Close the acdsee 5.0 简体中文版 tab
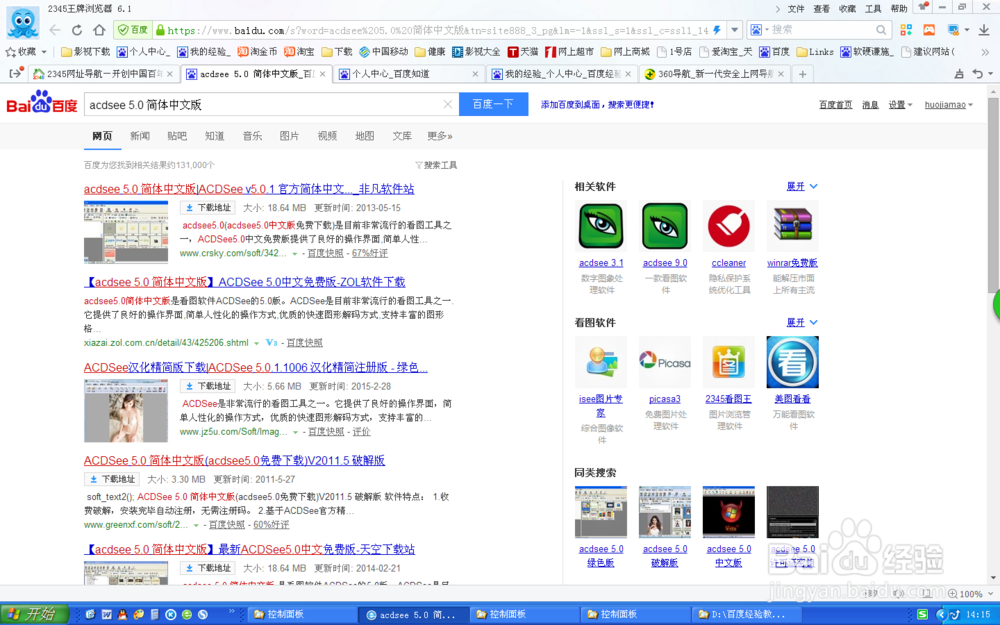Image resolution: width=1000 pixels, height=625 pixels. point(322,74)
